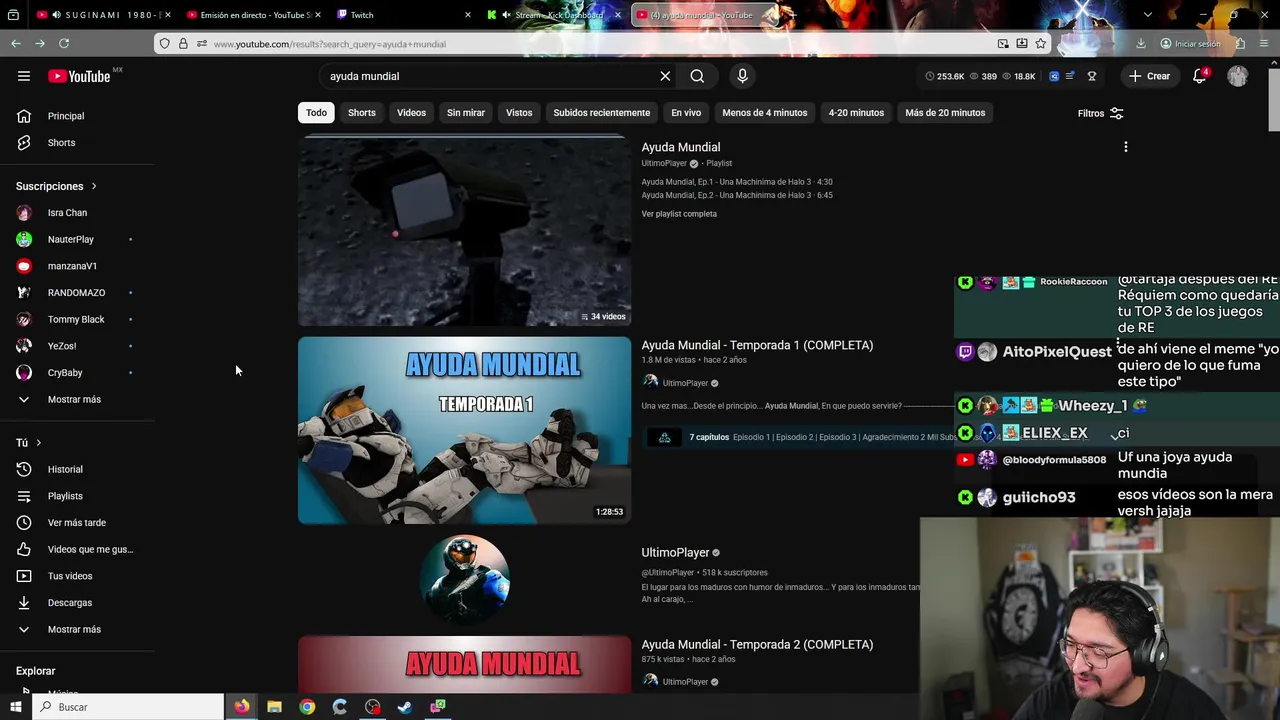1280x720 pixels.
Task: Open the NauterPlay subscription channel
Action: [70, 240]
